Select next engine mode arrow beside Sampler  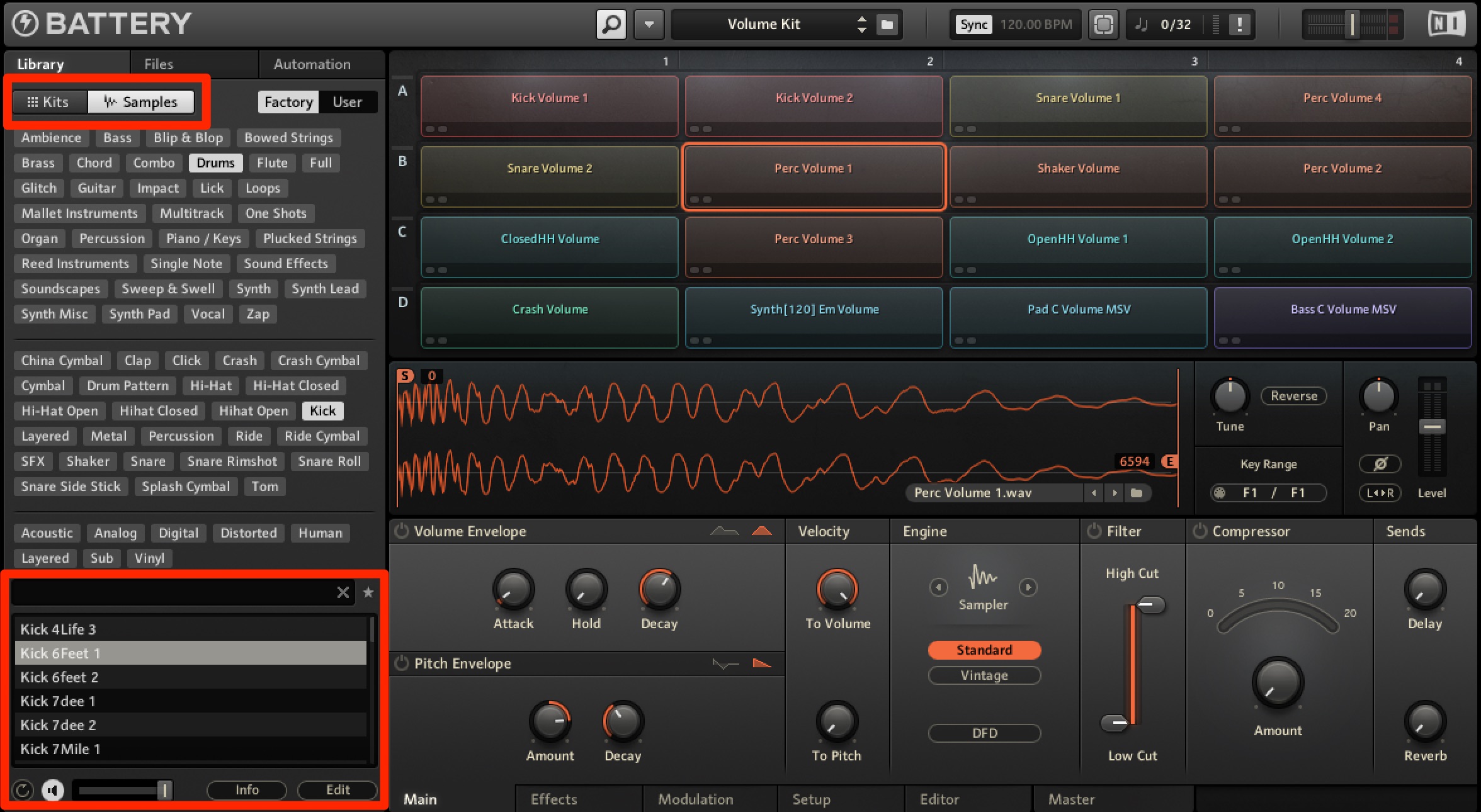[1028, 587]
